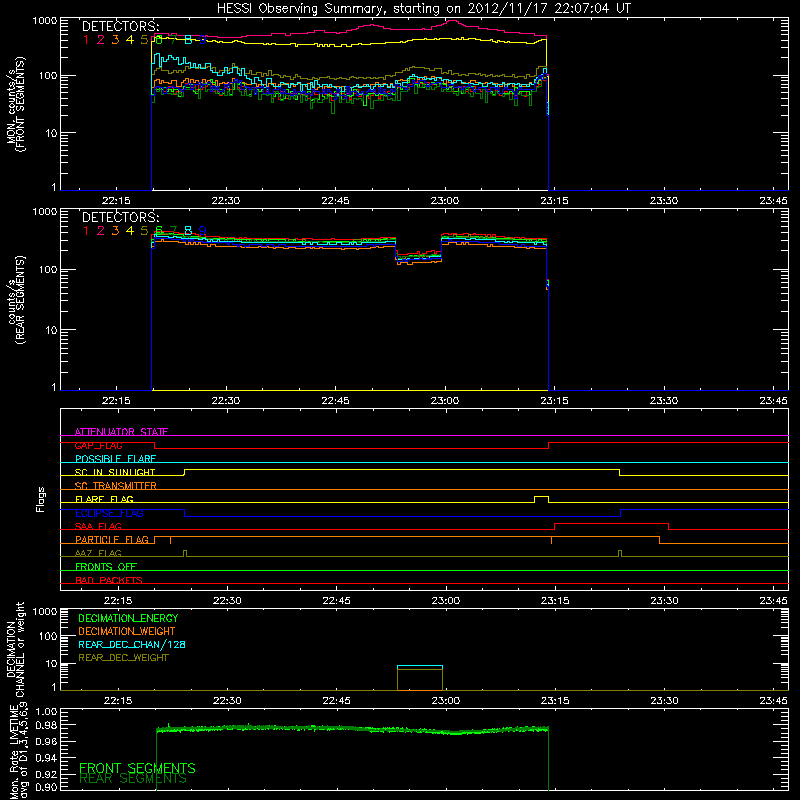Click DETECTORS: label in the front segments plot
This screenshot has width=800, height=800.
point(120,27)
